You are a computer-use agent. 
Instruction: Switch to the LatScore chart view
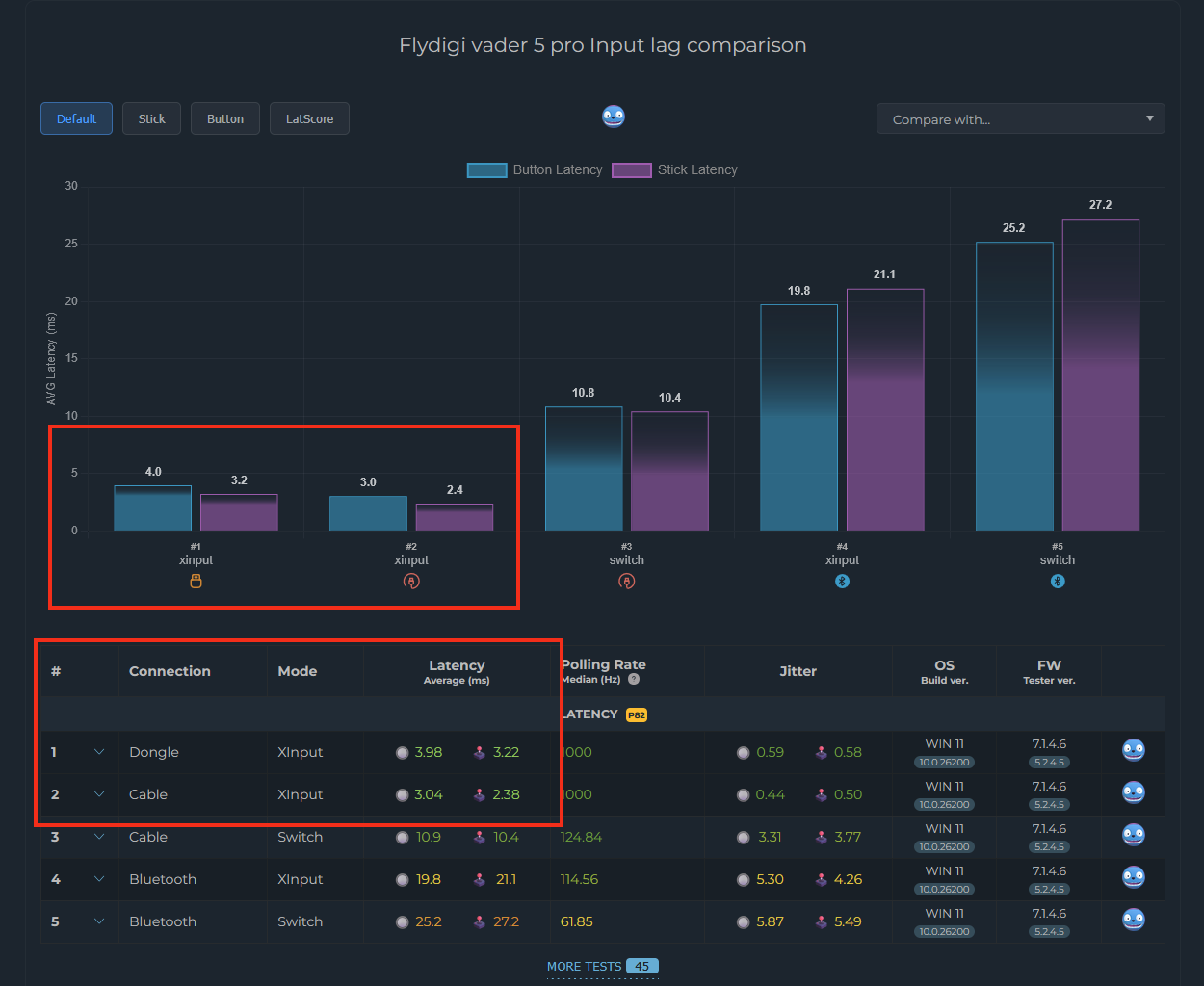coord(309,118)
